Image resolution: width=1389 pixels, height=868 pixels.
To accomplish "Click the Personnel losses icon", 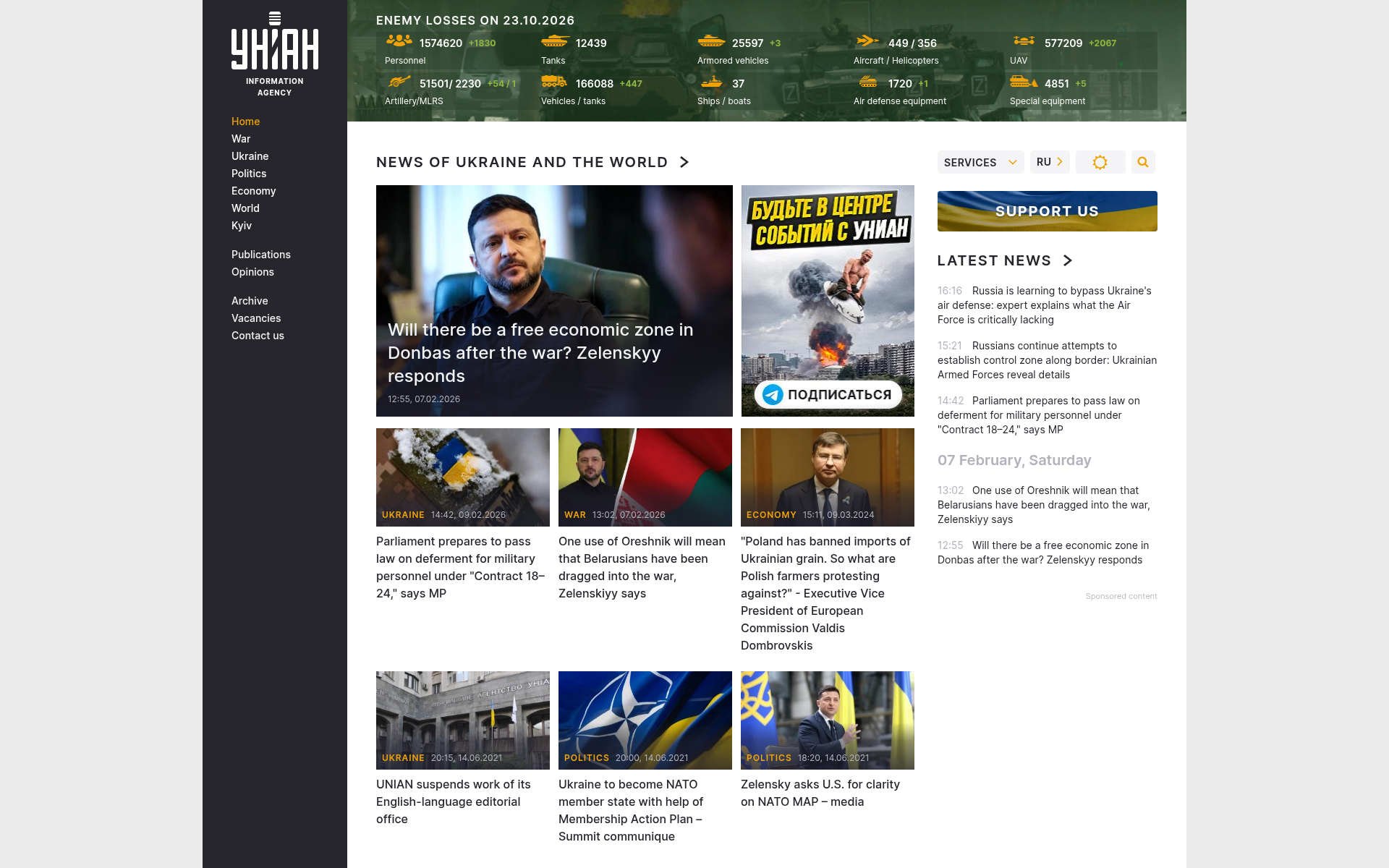I will 399,41.
